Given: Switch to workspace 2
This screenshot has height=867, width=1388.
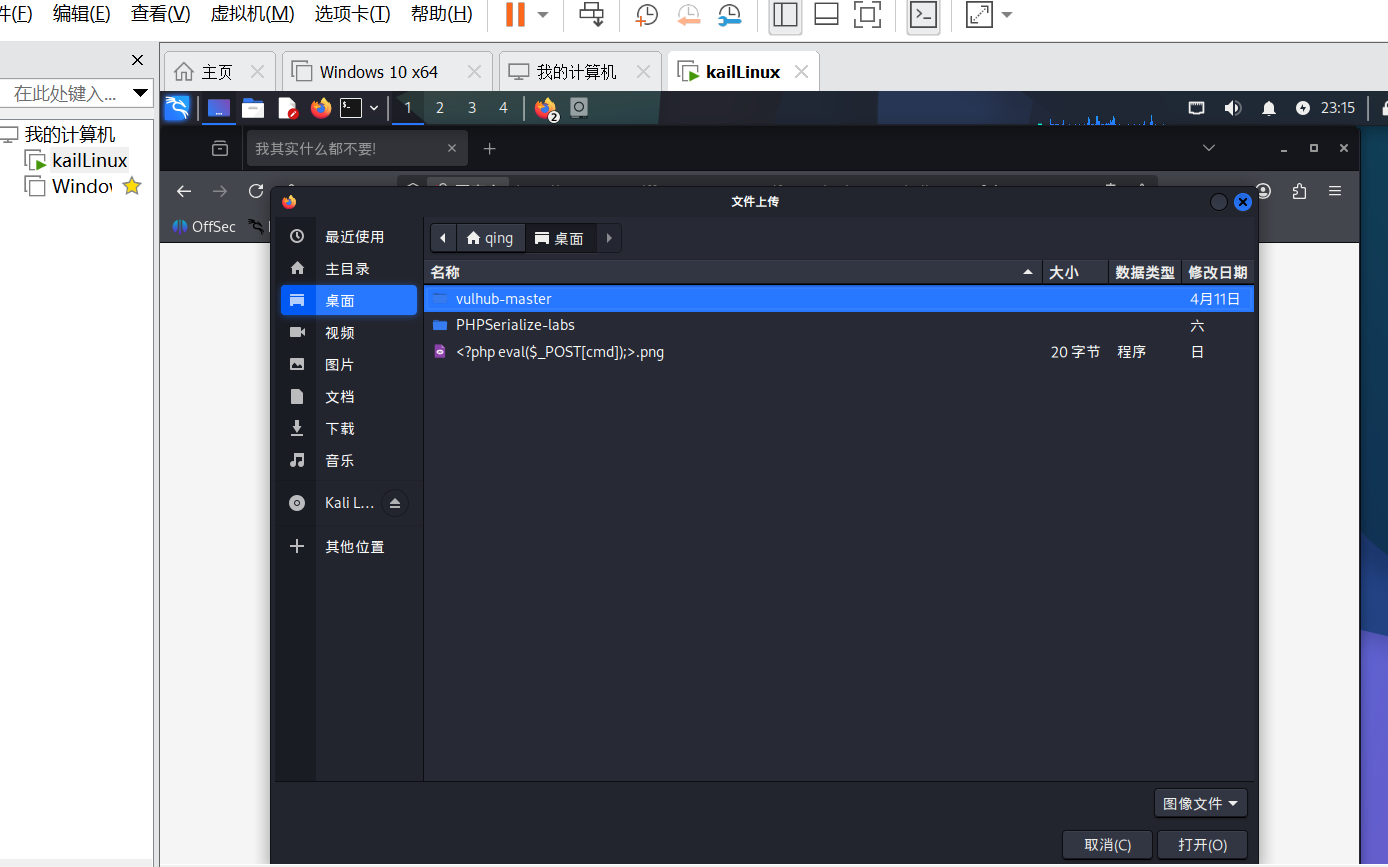Looking at the screenshot, I should click(440, 107).
